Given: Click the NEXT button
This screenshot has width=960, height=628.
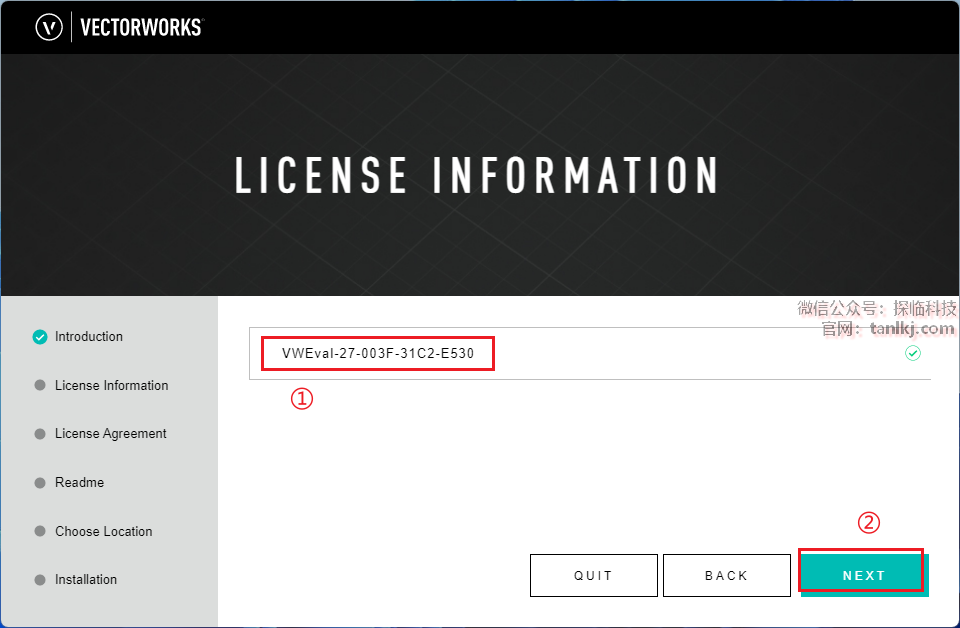Looking at the screenshot, I should point(864,575).
